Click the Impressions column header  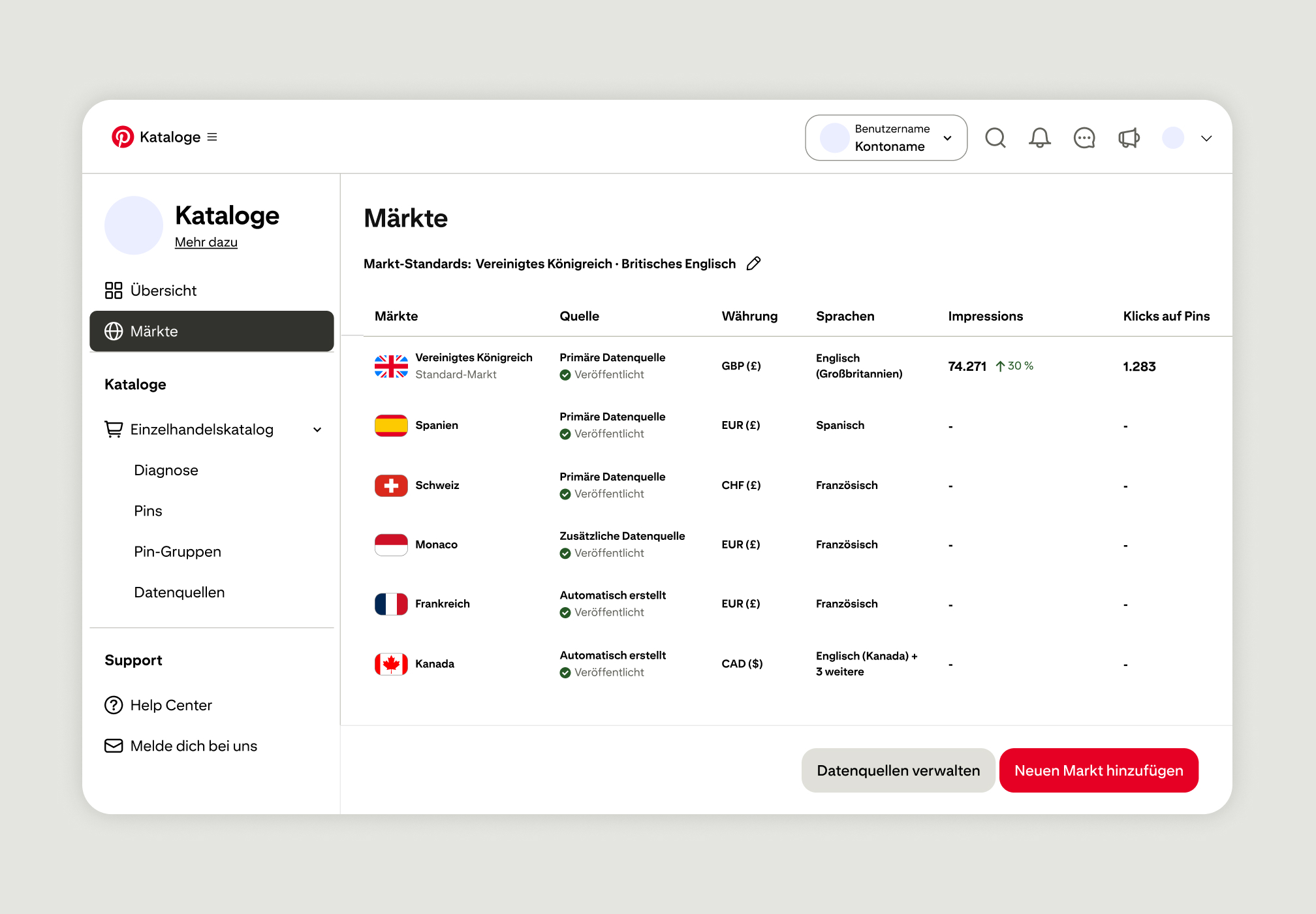click(x=985, y=316)
